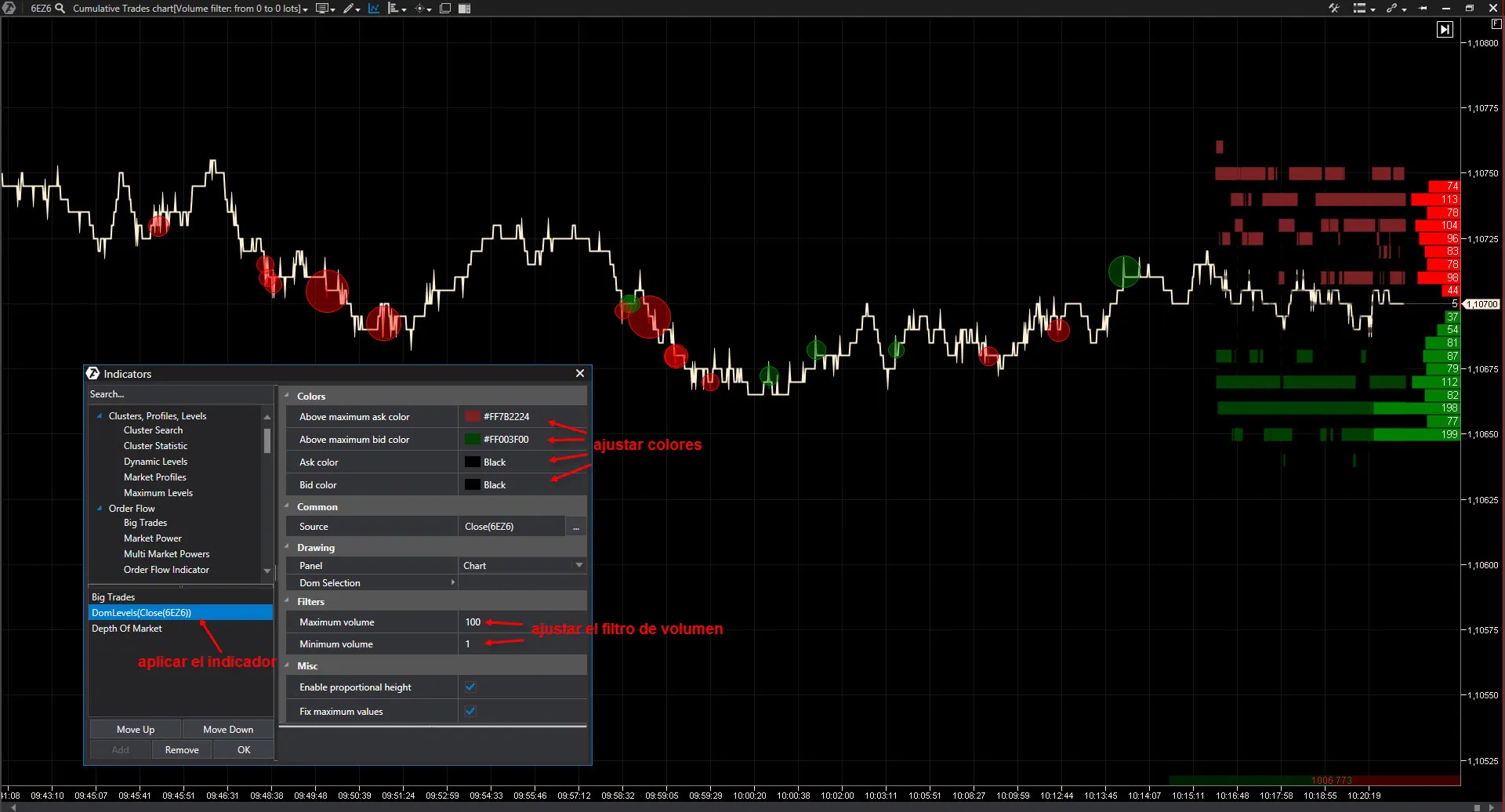Click the F scale button on price axis
The height and width of the screenshot is (812, 1505).
coord(1496,24)
